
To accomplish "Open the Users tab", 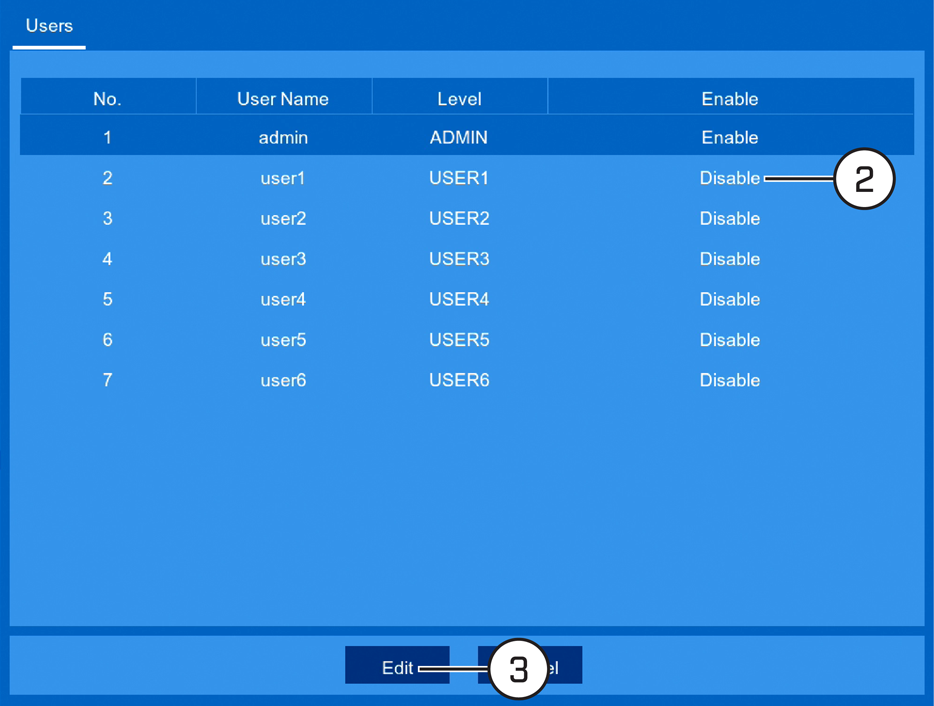I will [49, 26].
